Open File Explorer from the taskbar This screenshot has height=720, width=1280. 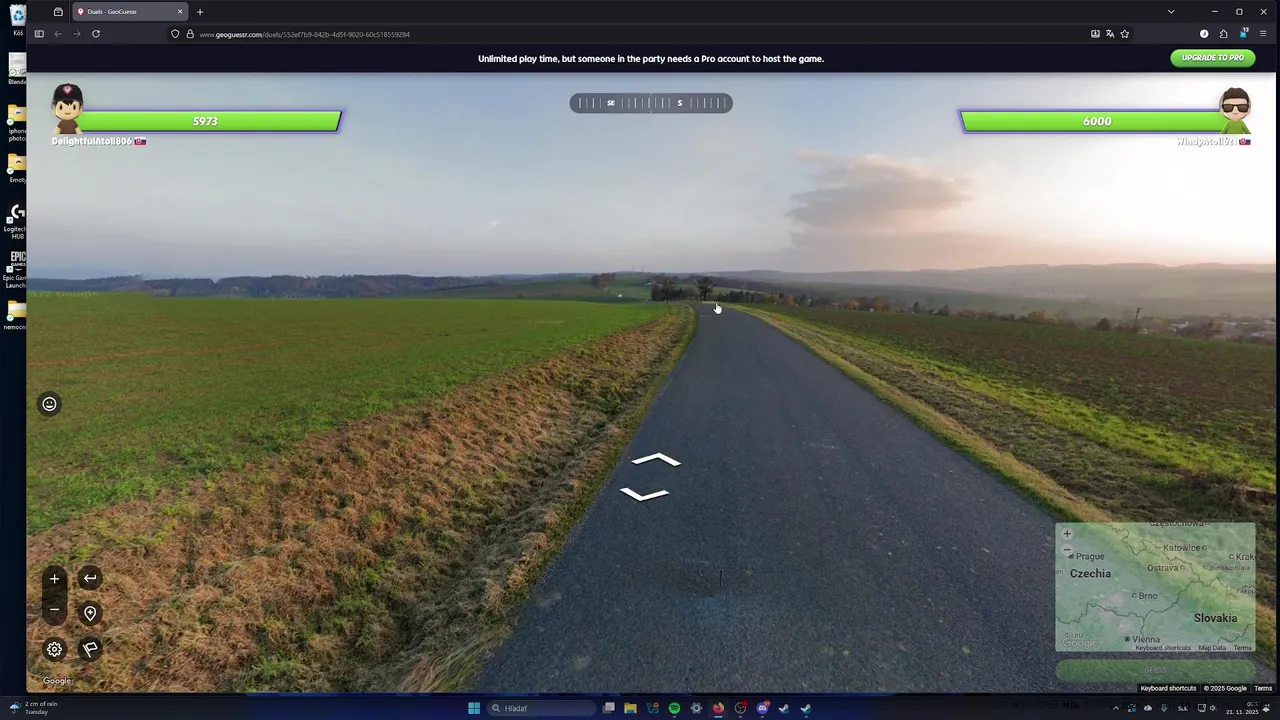click(630, 708)
